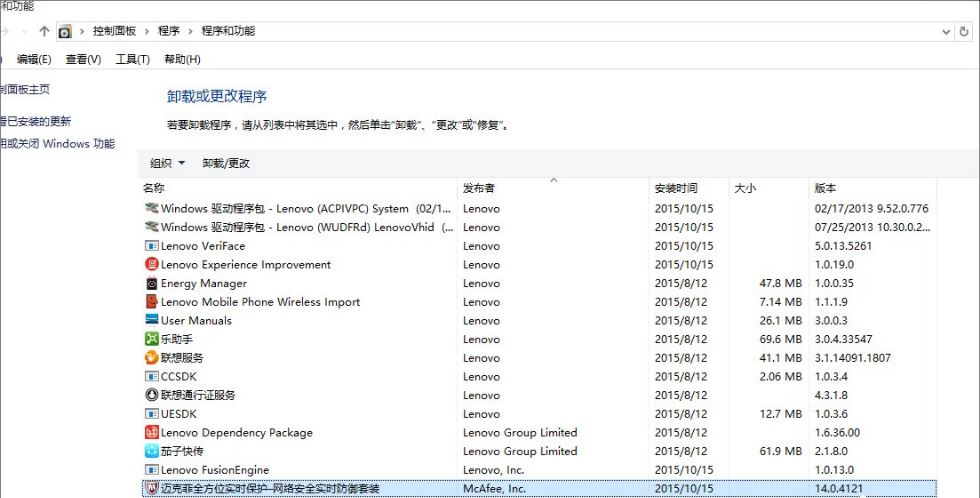Image resolution: width=980 pixels, height=498 pixels.
Task: Open the 组织 dropdown menu
Action: pyautogui.click(x=168, y=163)
